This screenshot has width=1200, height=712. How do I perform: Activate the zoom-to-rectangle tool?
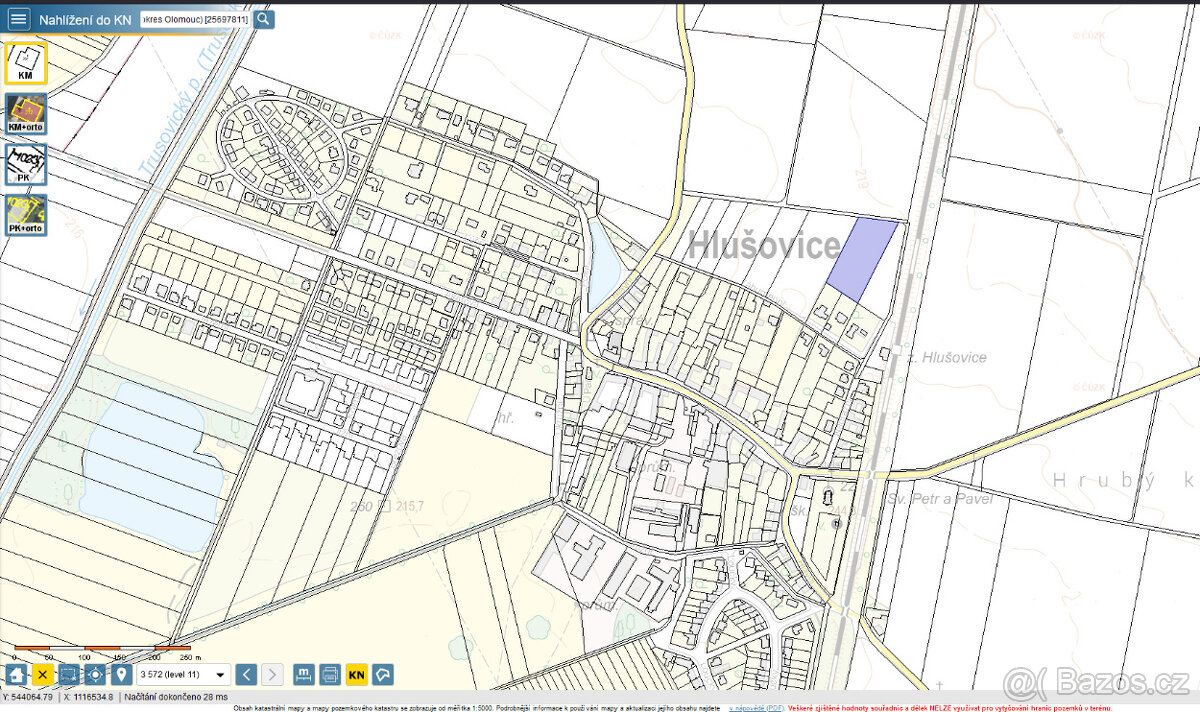click(68, 674)
